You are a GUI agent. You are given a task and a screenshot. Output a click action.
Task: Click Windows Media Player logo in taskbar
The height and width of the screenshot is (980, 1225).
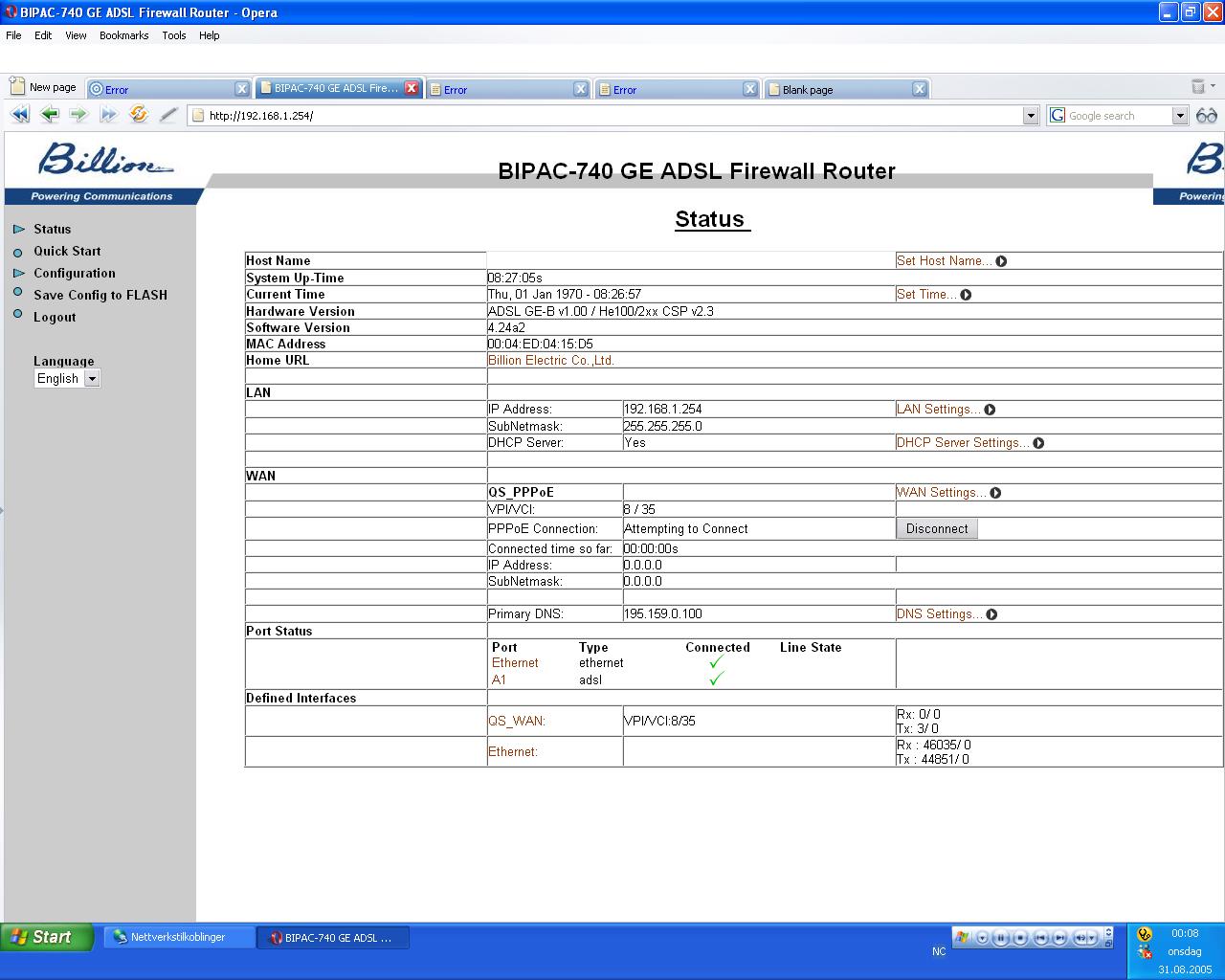click(962, 937)
